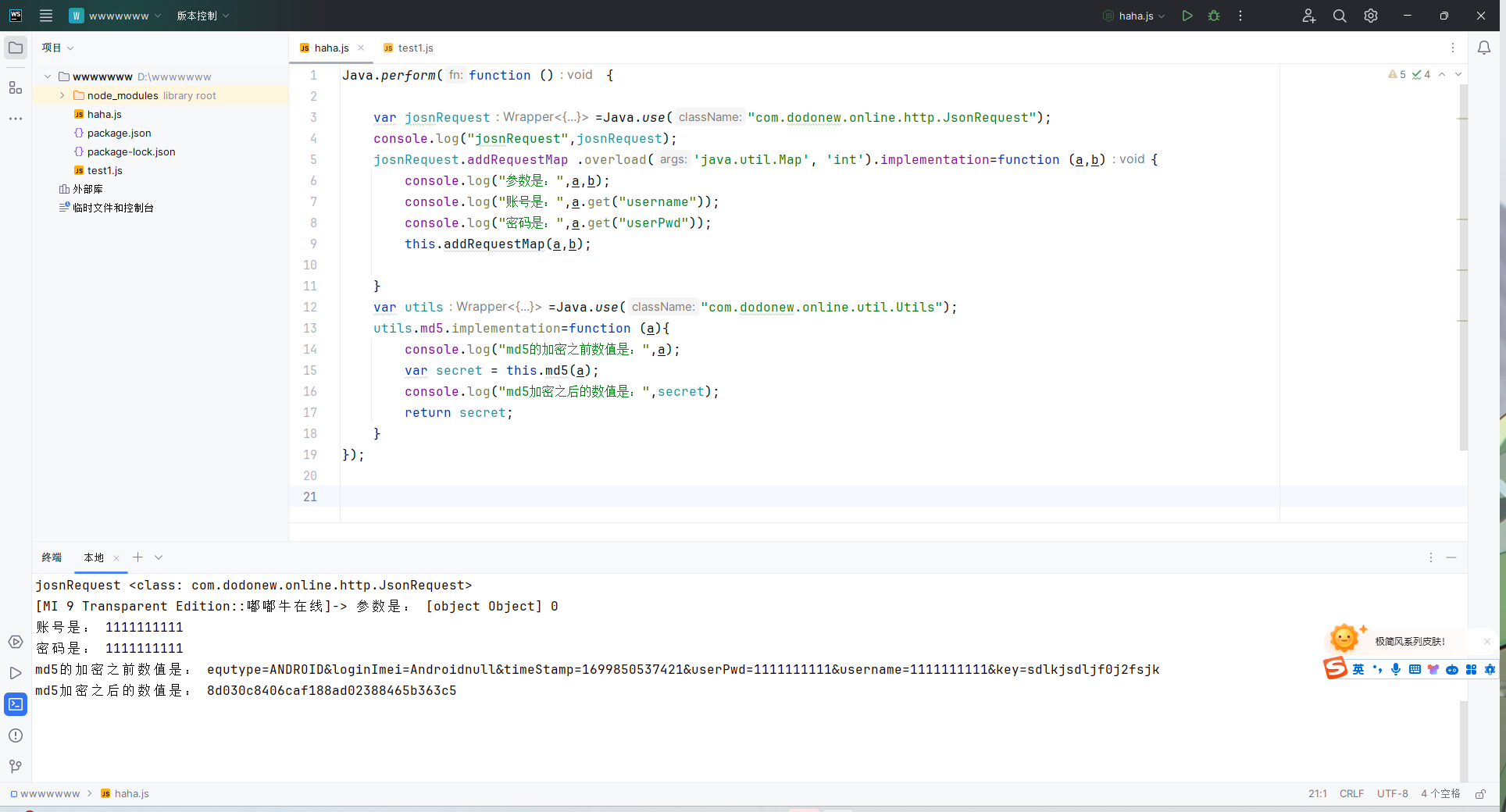Select 外部库 in project tree
The width and height of the screenshot is (1506, 812).
81,189
